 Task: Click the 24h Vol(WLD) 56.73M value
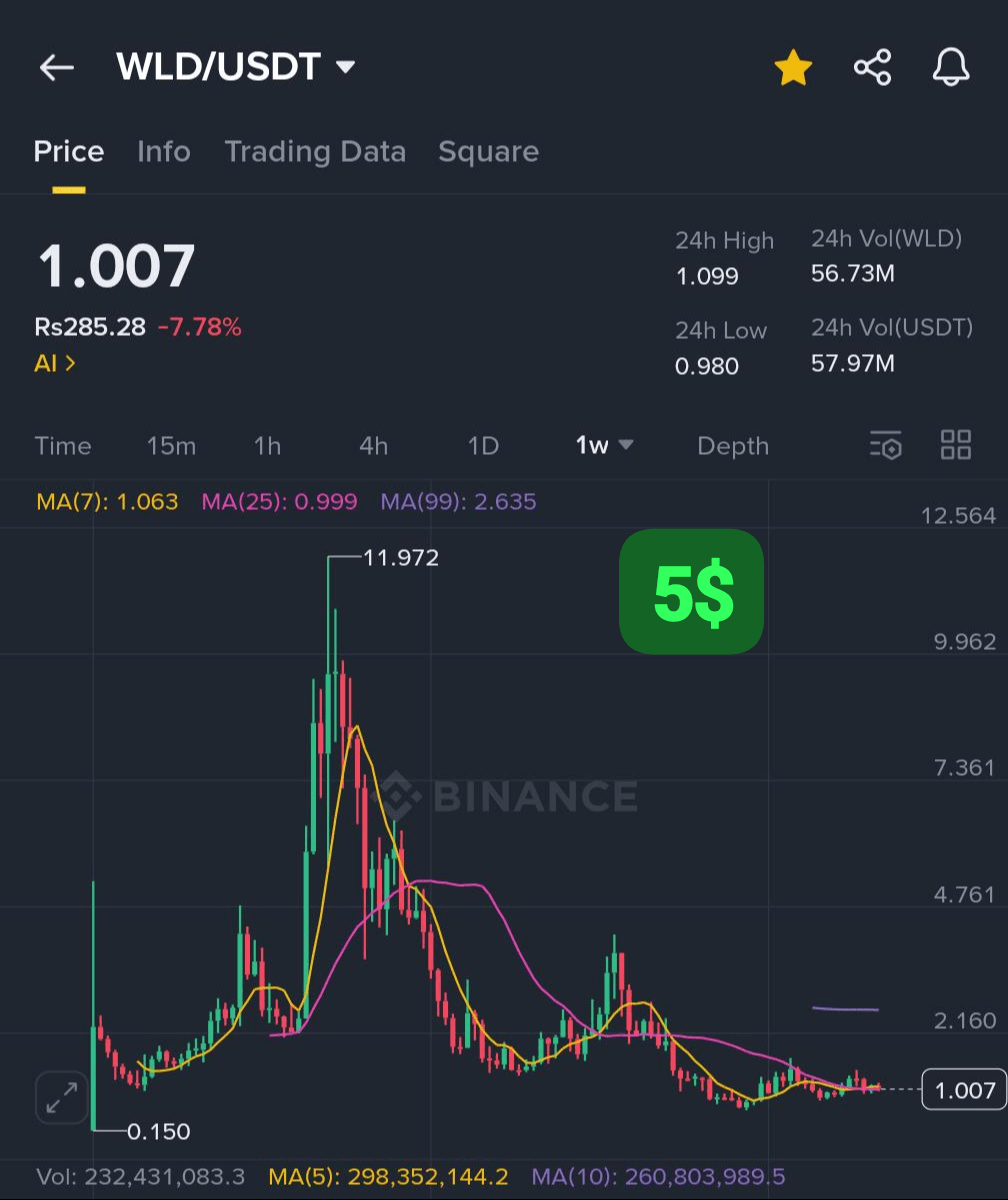pos(853,274)
